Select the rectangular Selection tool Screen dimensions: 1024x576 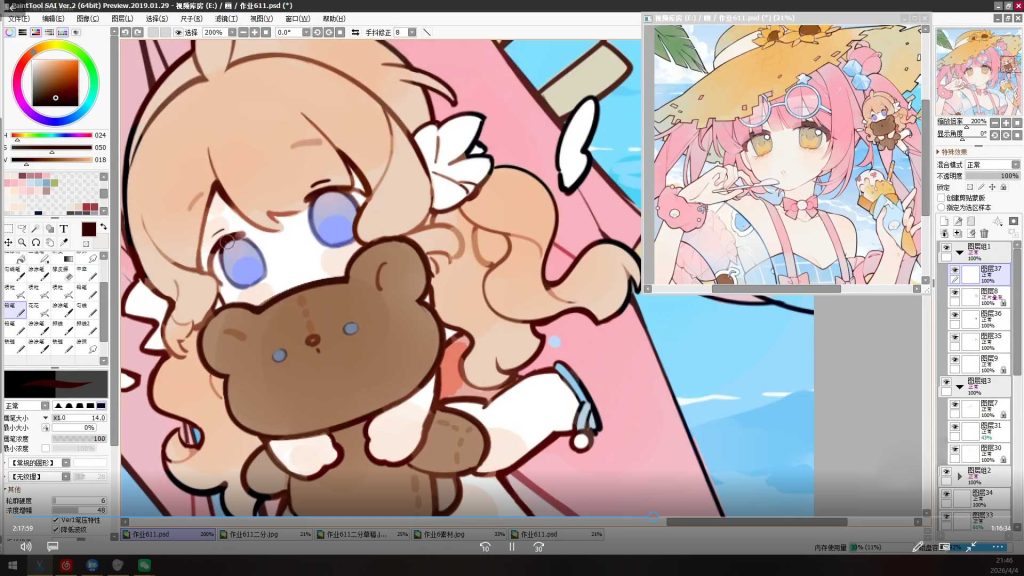coord(8,229)
